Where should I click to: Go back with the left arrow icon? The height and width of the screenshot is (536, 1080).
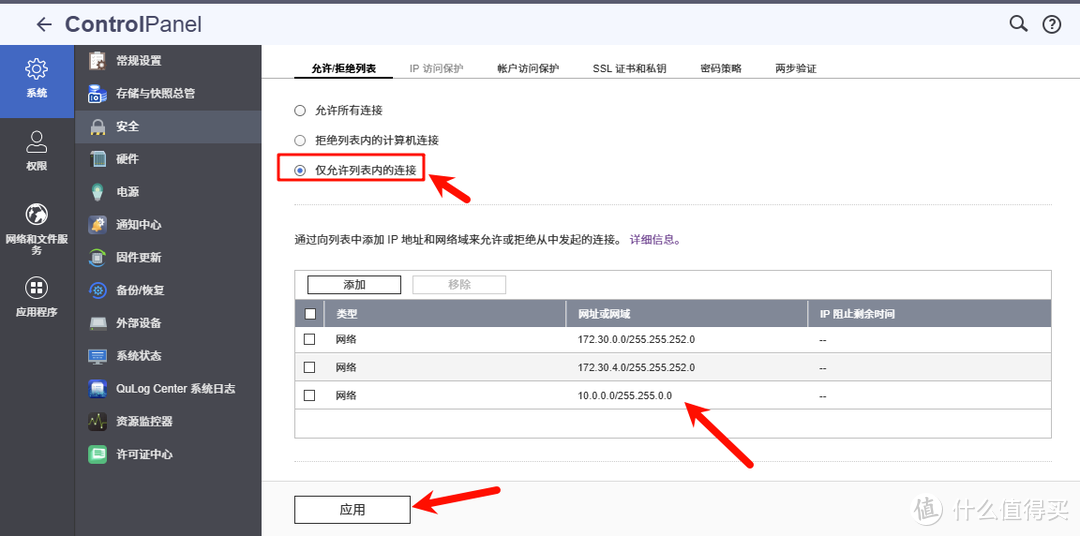coord(43,25)
